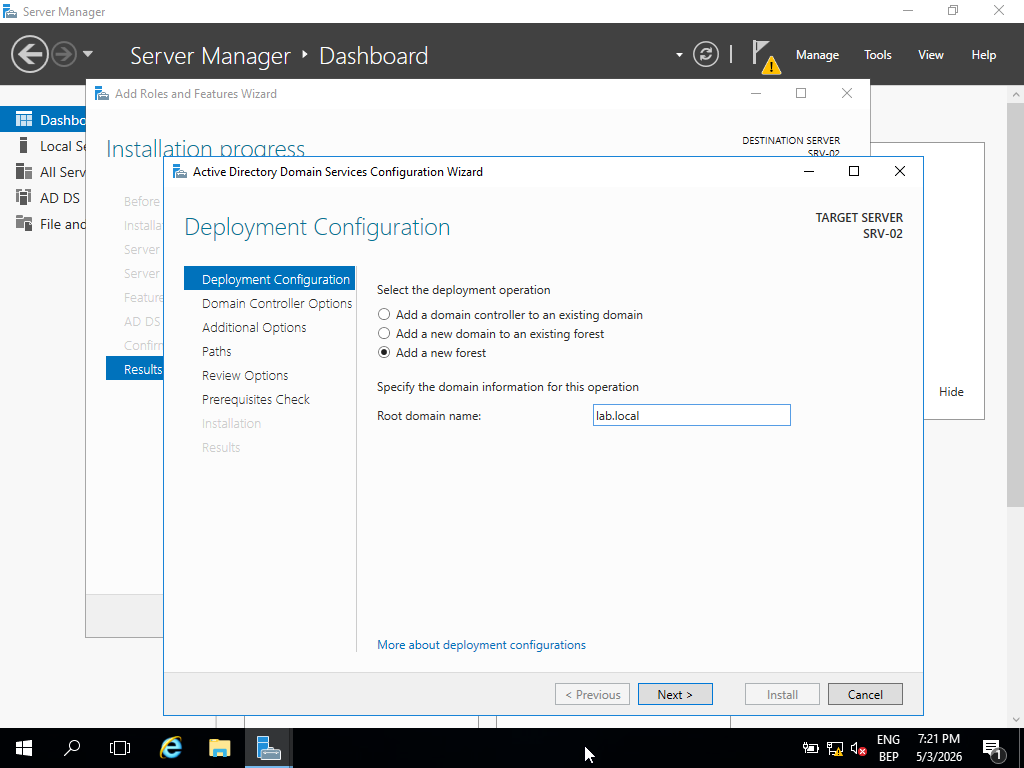The width and height of the screenshot is (1024, 768).
Task: Click network status tray icon
Action: [x=835, y=748]
